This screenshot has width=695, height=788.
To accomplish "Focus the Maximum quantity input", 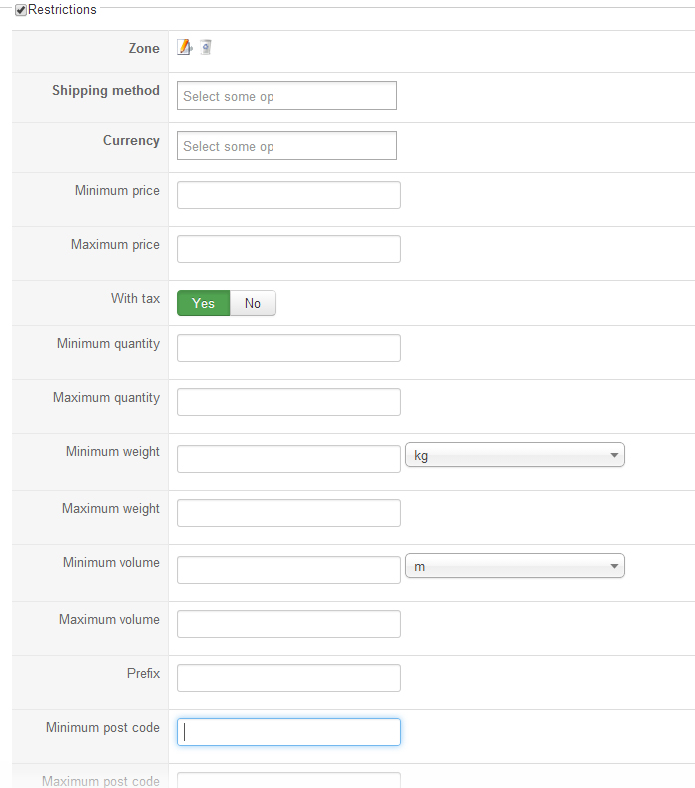I will point(288,402).
